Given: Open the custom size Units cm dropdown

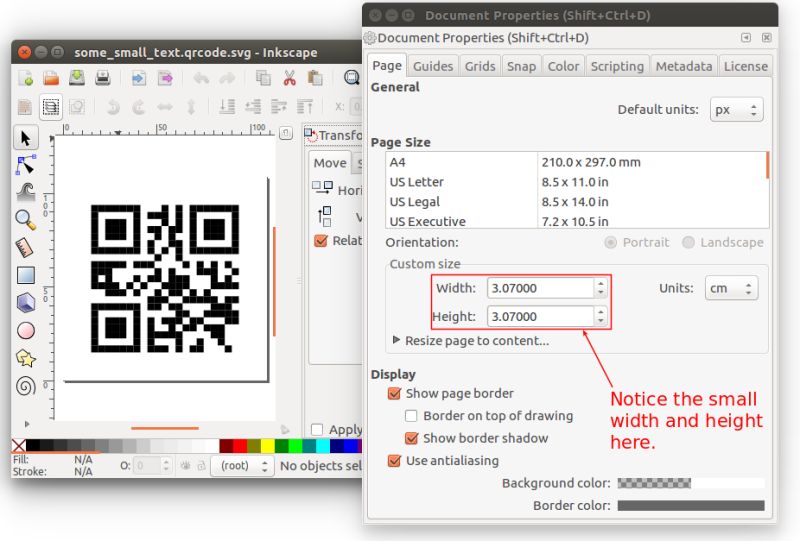Looking at the screenshot, I should [x=731, y=288].
